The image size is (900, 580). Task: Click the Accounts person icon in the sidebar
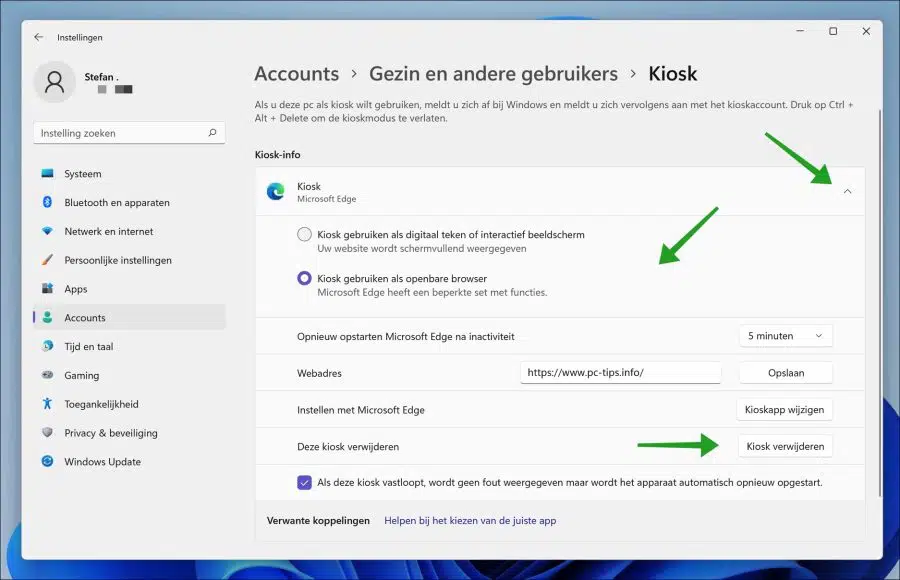tap(48, 317)
